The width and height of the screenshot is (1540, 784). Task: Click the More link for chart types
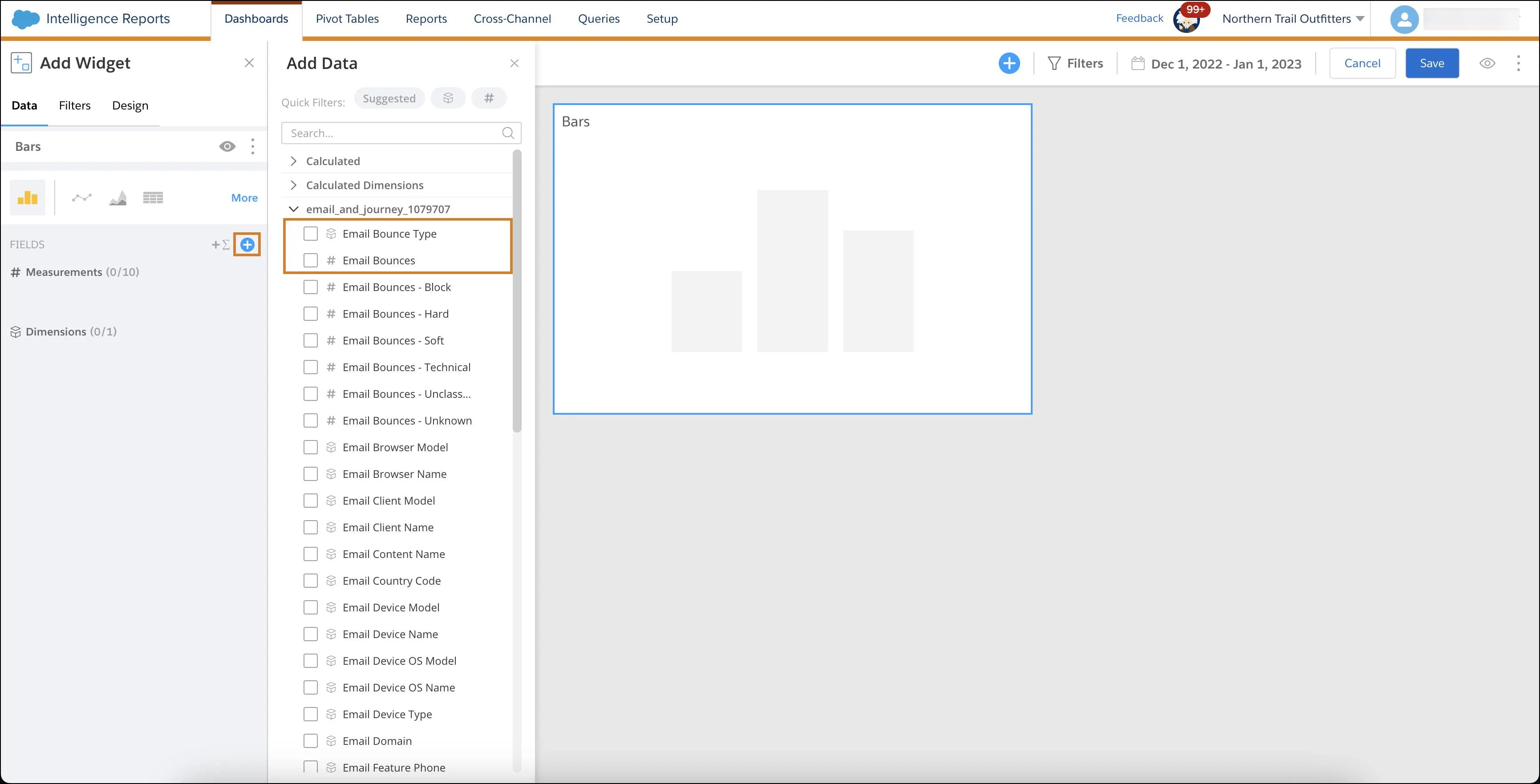(x=243, y=197)
